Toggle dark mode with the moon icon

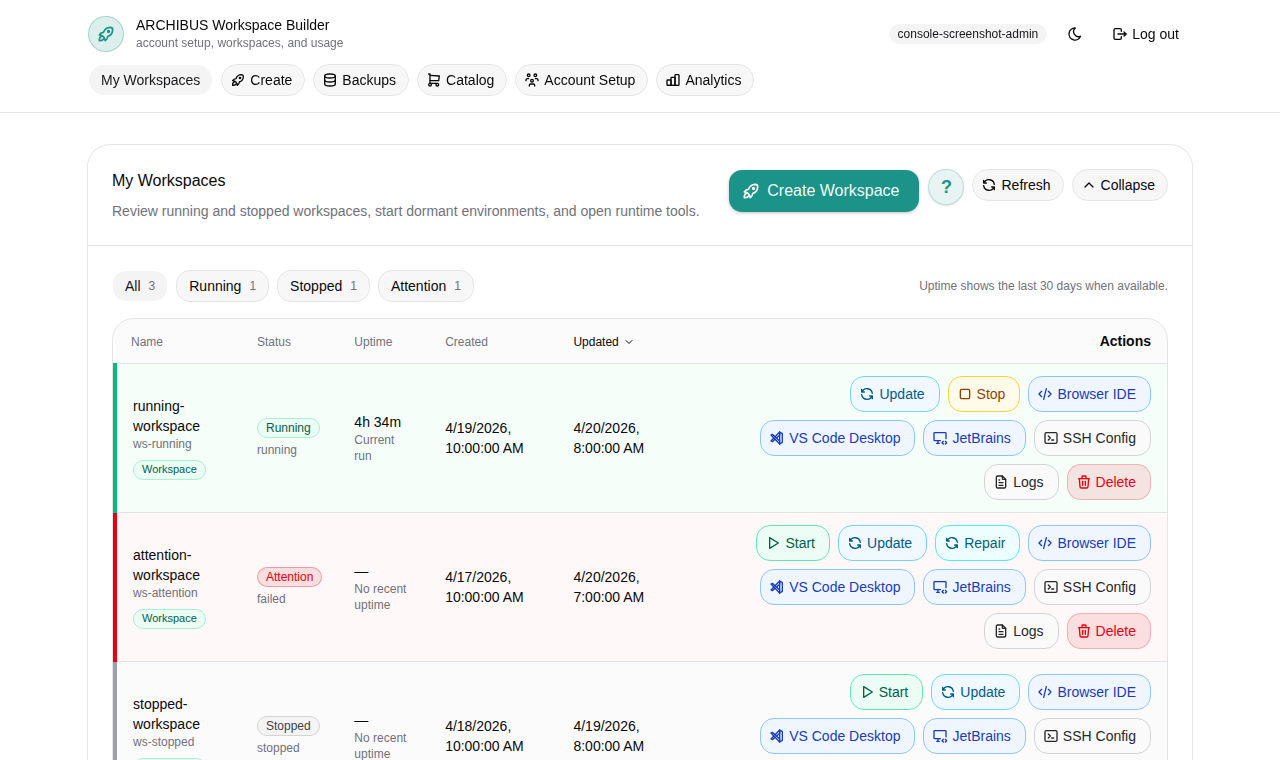click(x=1074, y=33)
